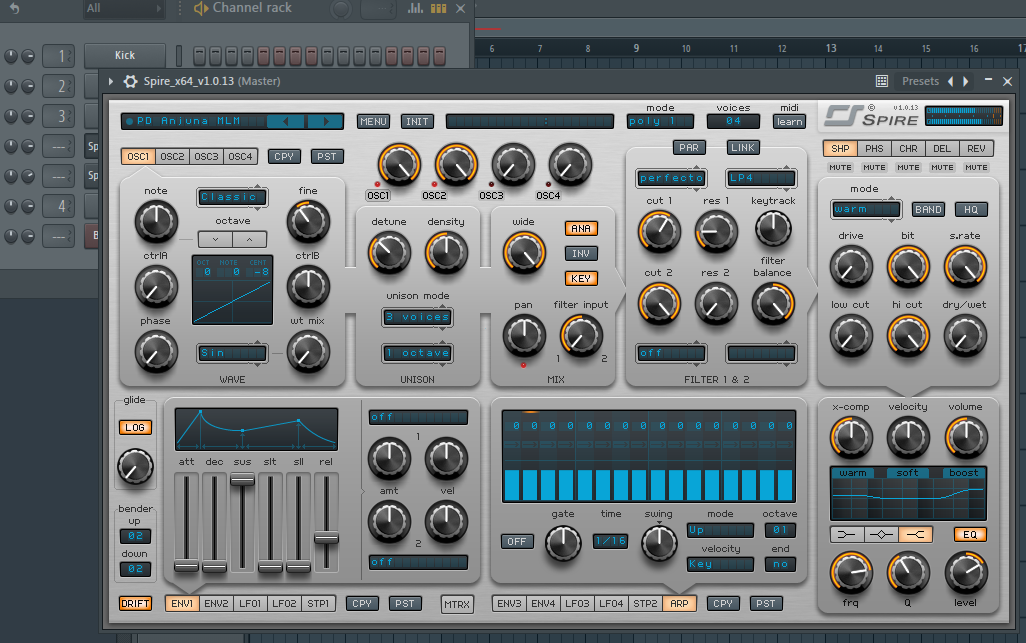Viewport: 1026px width, 643px height.
Task: Open the poly mode dropdown
Action: 660,121
